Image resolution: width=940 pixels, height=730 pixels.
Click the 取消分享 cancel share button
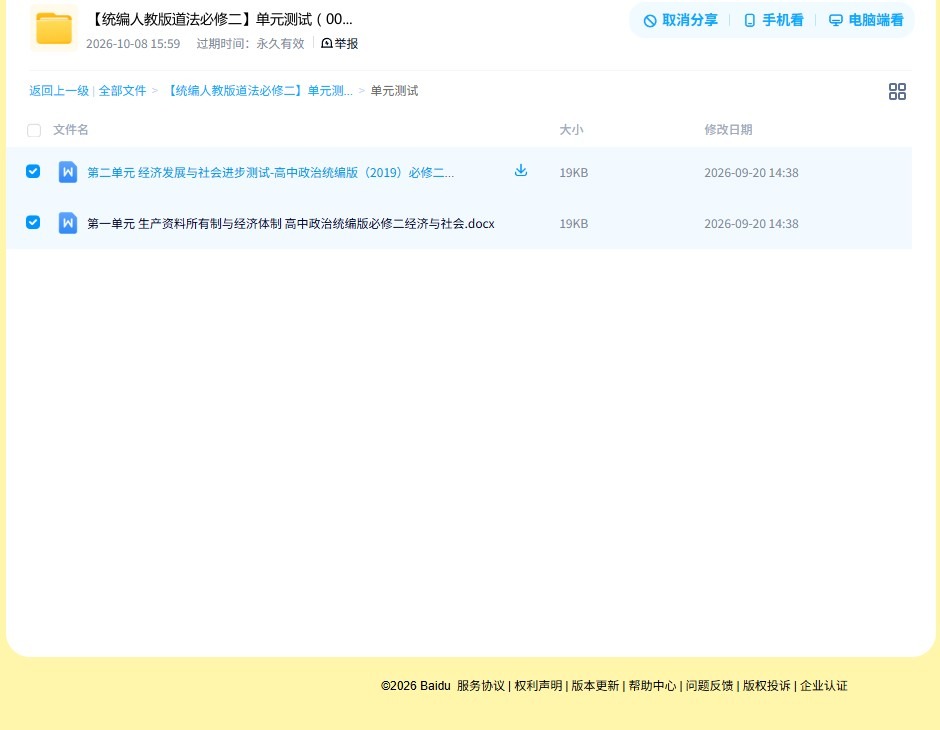point(680,20)
